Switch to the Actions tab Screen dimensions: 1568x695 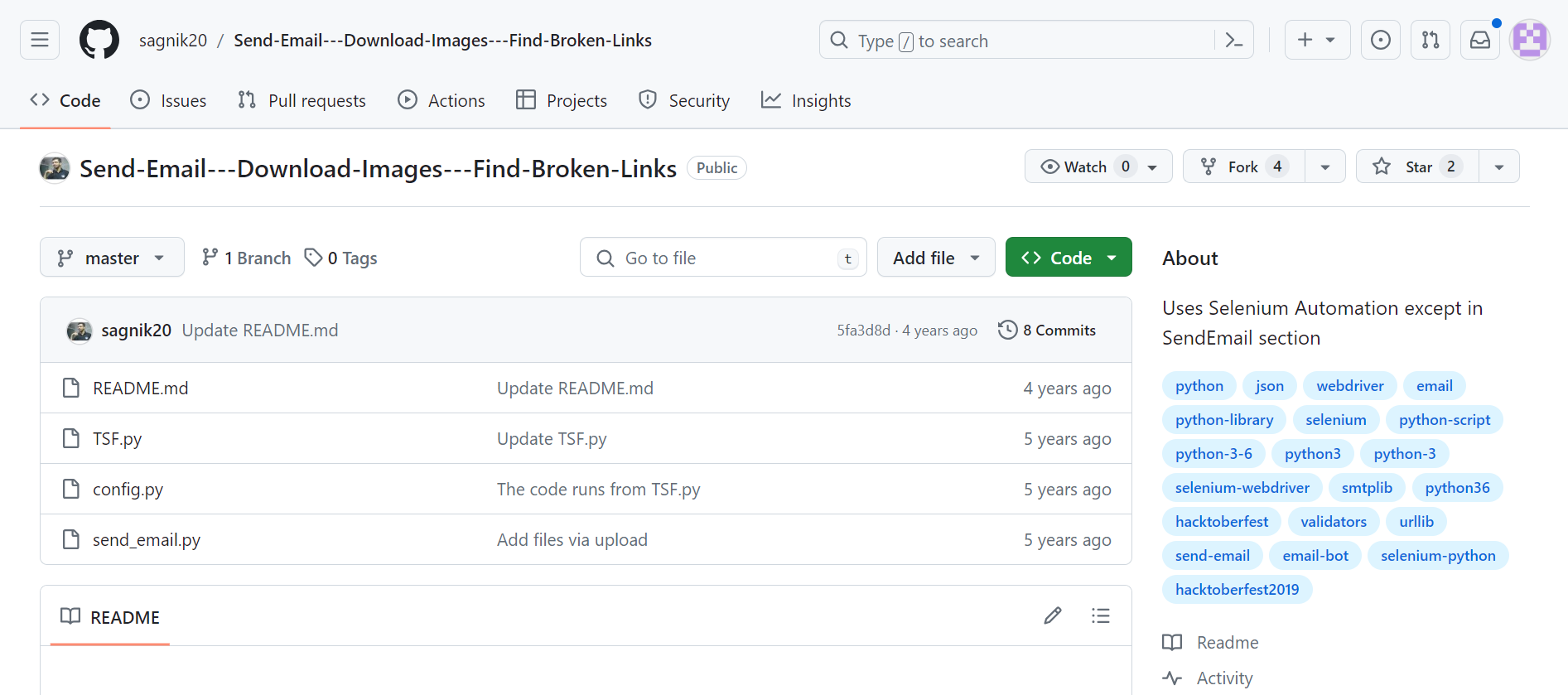[441, 100]
